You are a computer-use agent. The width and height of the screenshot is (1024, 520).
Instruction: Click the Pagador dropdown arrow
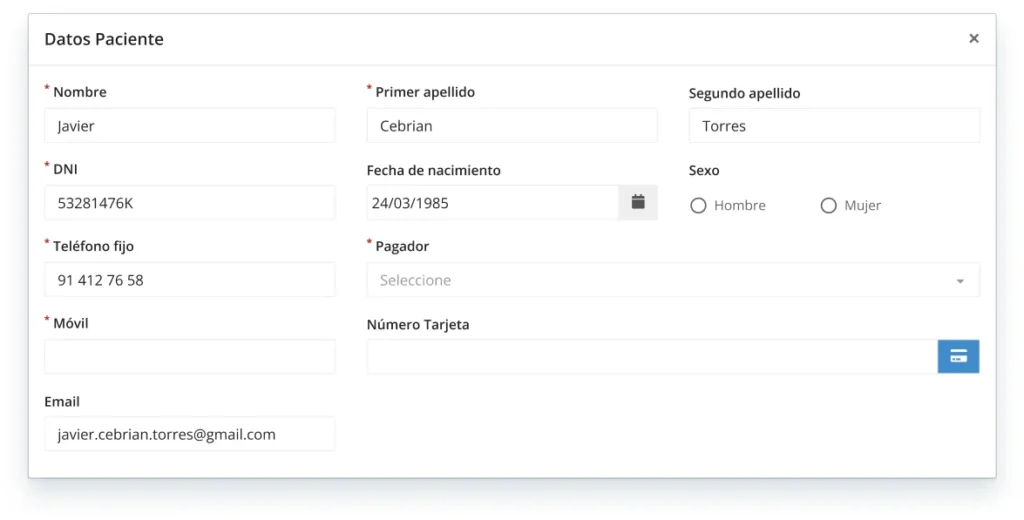click(x=960, y=281)
